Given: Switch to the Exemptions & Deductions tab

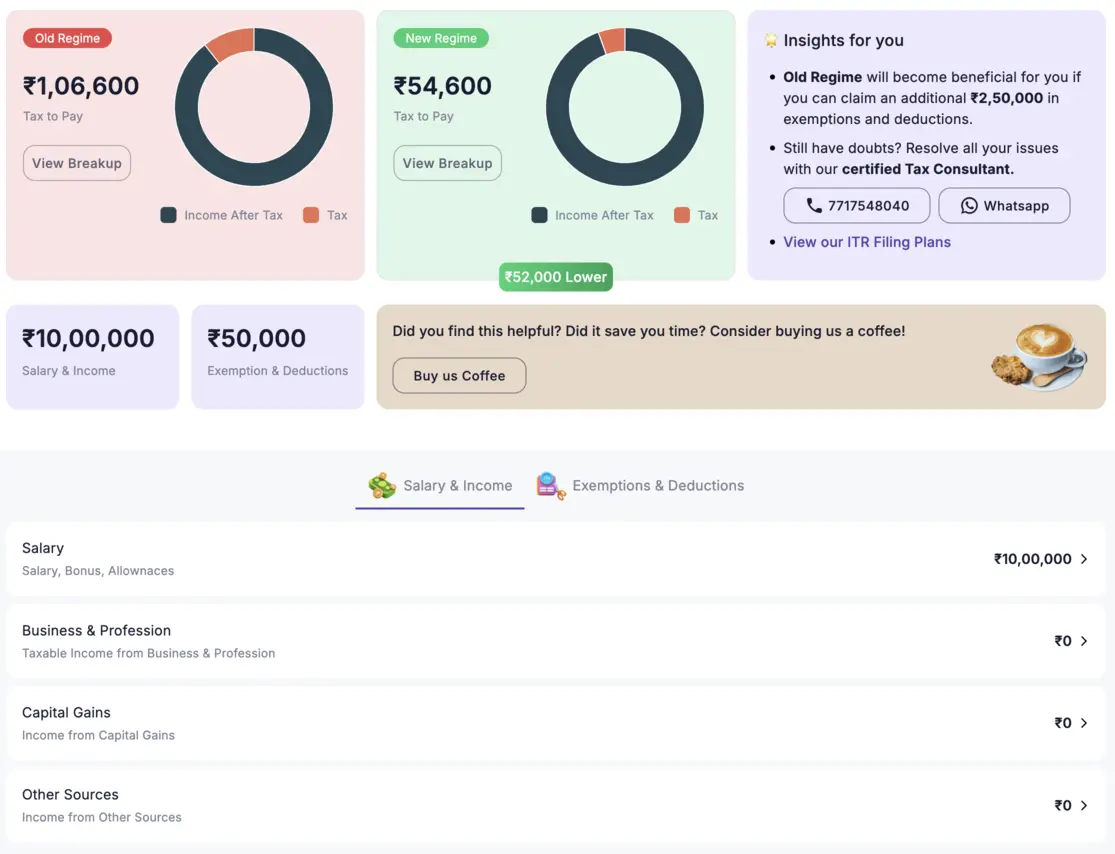Looking at the screenshot, I should coord(657,485).
